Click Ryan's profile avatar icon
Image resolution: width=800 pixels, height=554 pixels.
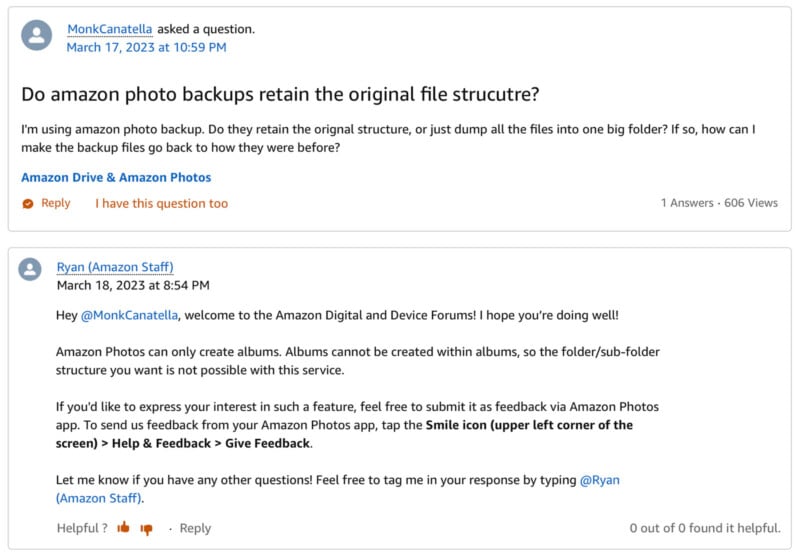tap(30, 269)
